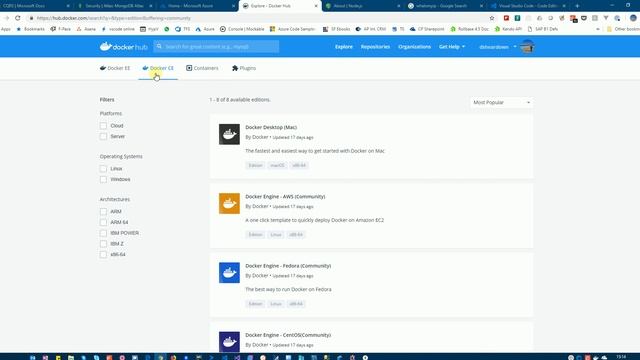Image resolution: width=640 pixels, height=360 pixels.
Task: Check the Linux operating system filter
Action: 103,169
